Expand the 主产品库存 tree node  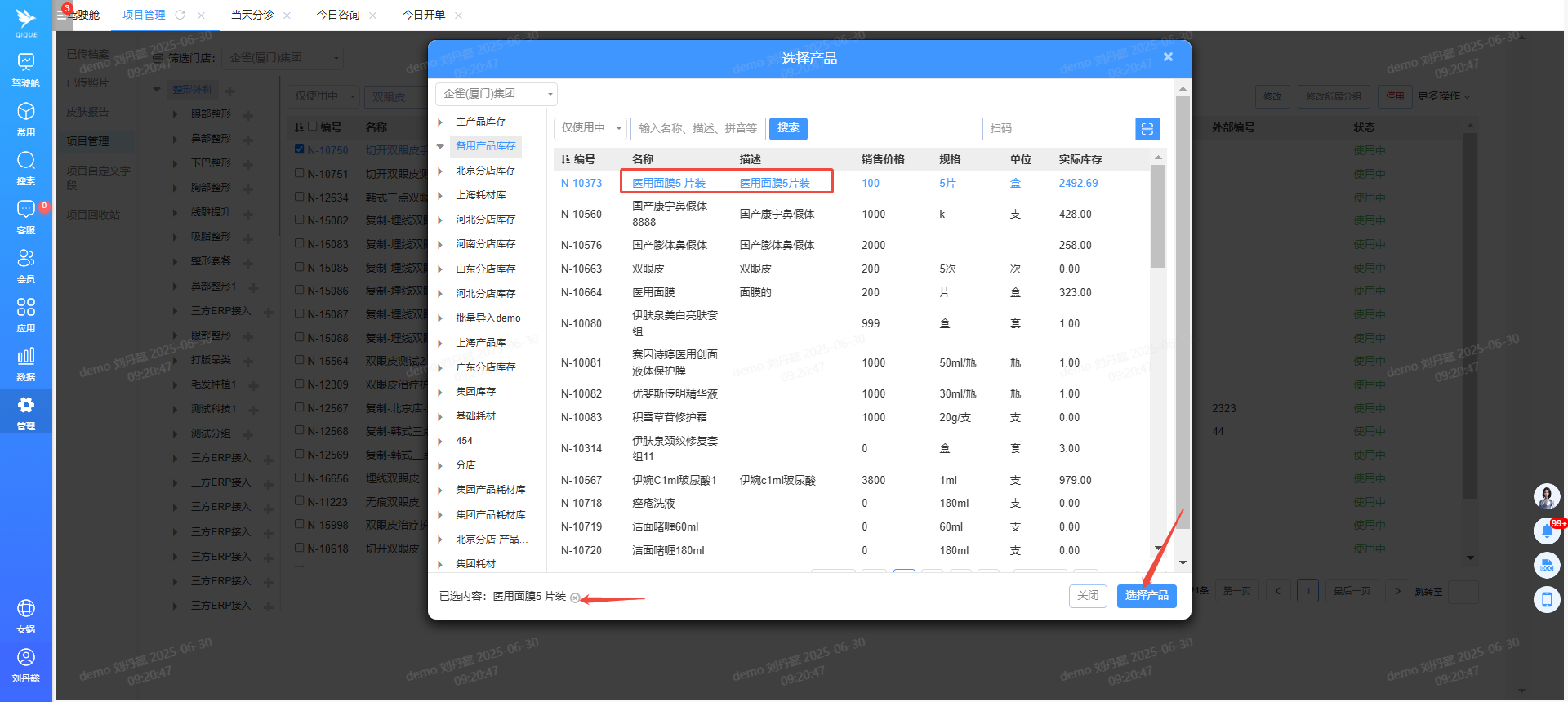441,122
